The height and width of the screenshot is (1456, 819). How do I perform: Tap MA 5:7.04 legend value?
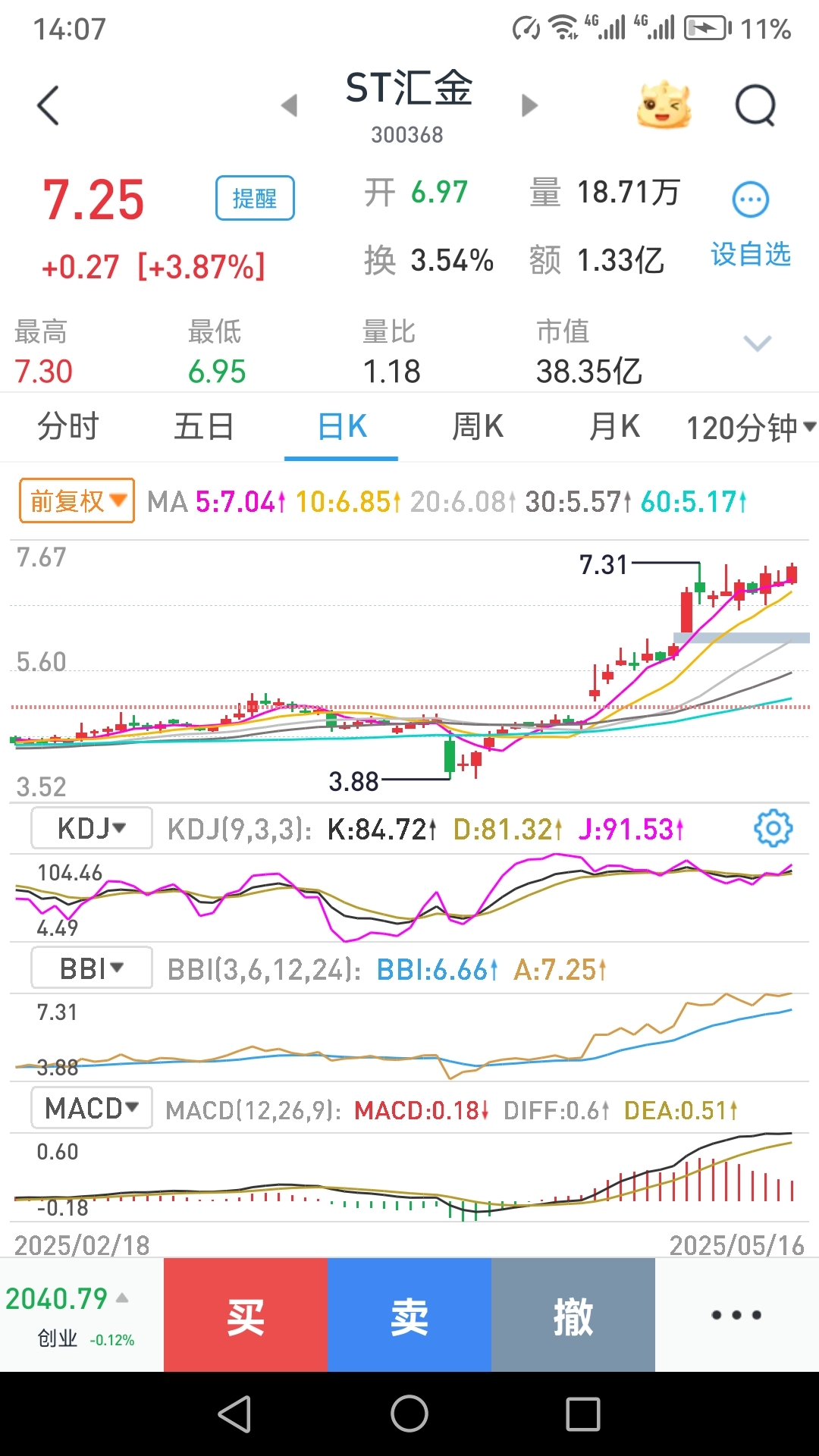point(240,501)
